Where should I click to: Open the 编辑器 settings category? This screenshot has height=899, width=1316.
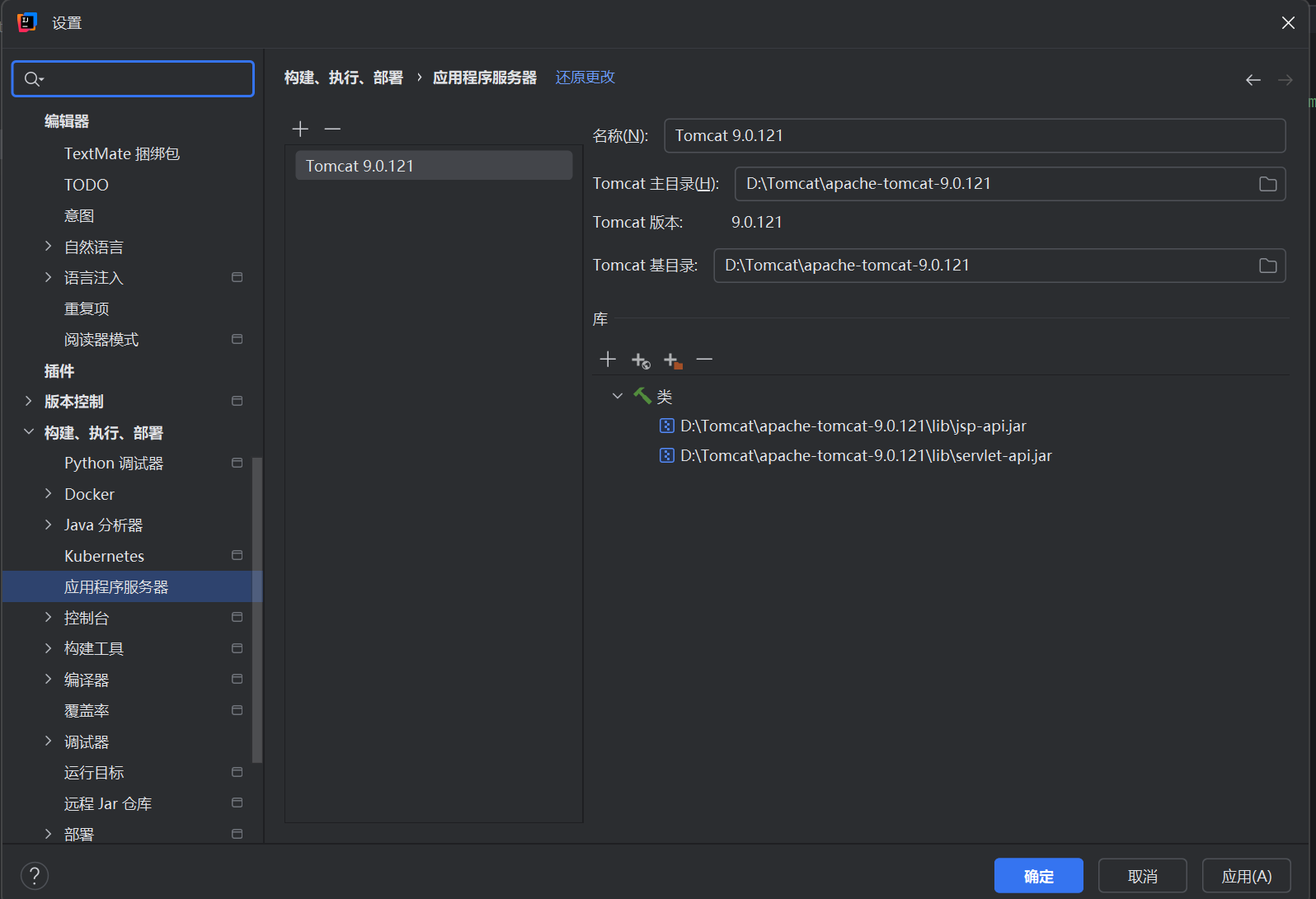tap(67, 121)
